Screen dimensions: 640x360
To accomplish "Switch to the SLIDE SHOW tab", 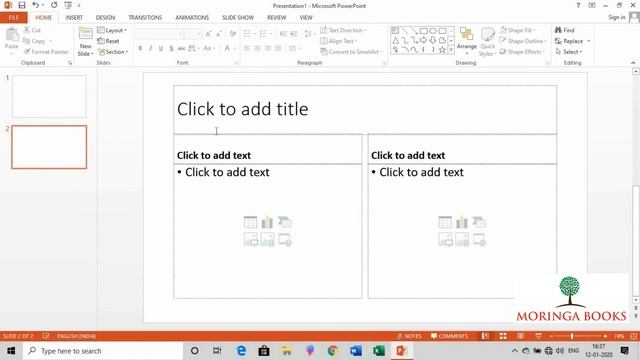I will (238, 18).
